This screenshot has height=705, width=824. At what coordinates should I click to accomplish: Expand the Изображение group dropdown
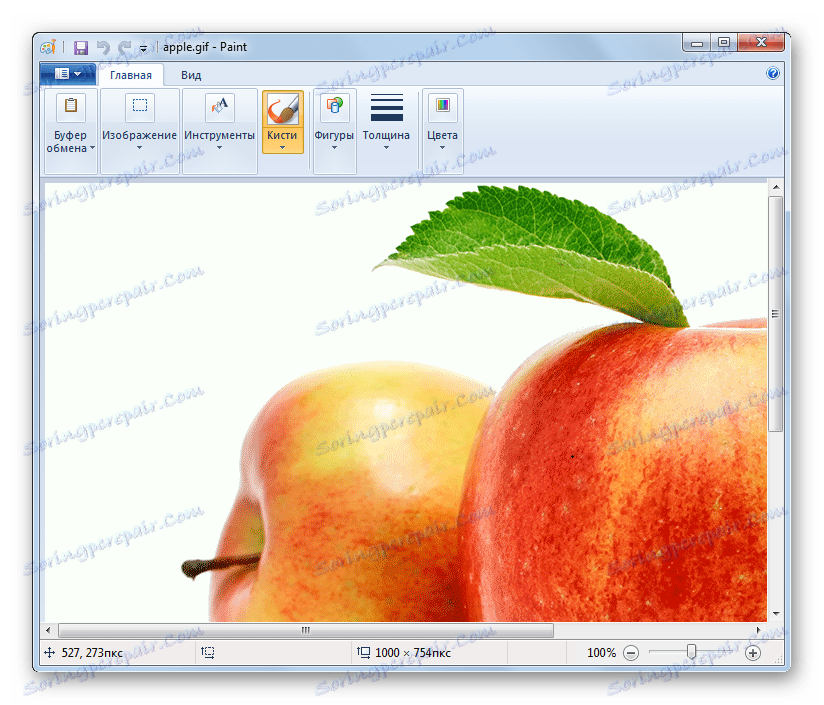click(x=139, y=148)
